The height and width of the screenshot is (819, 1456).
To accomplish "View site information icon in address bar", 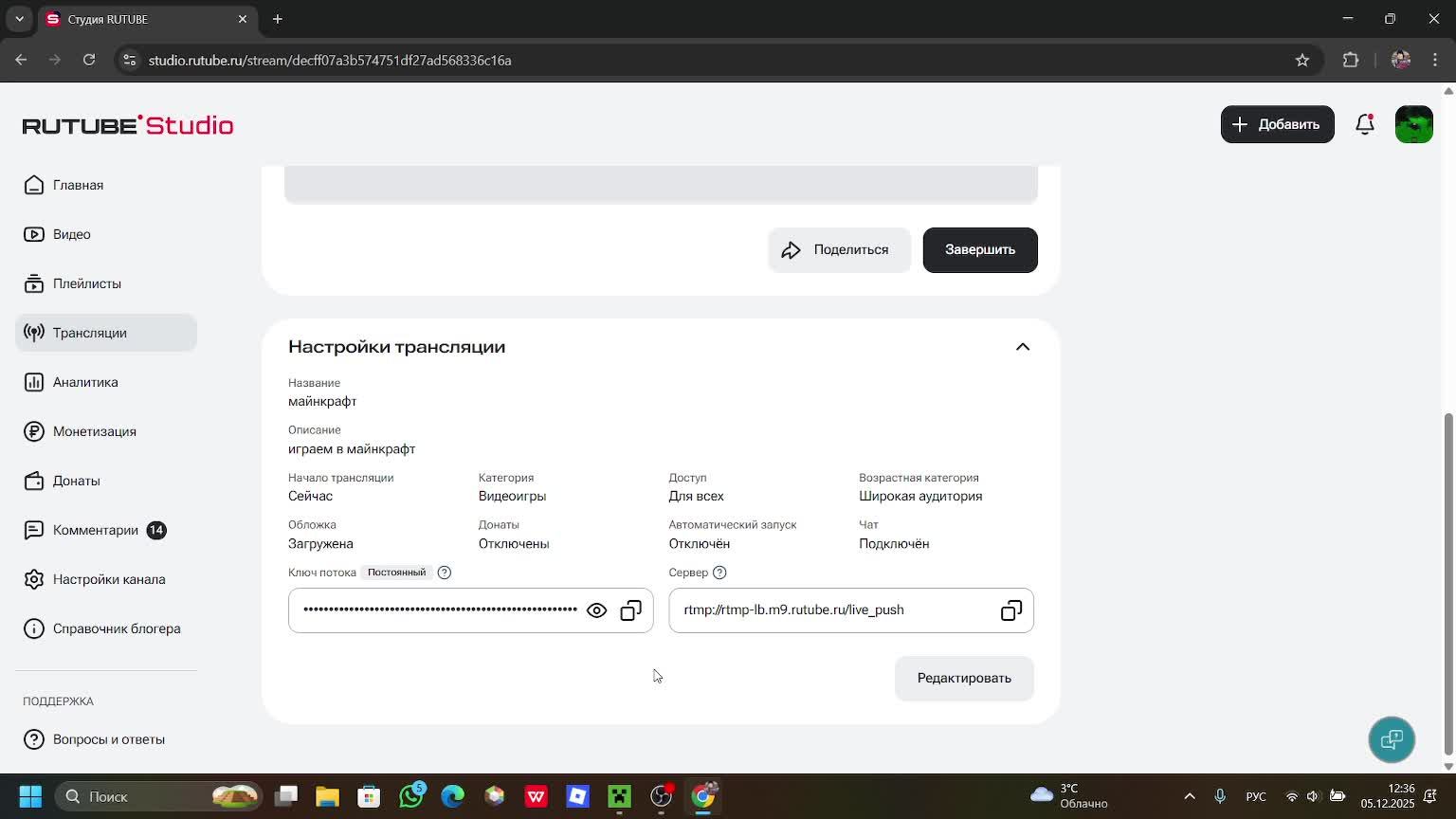I will [129, 60].
